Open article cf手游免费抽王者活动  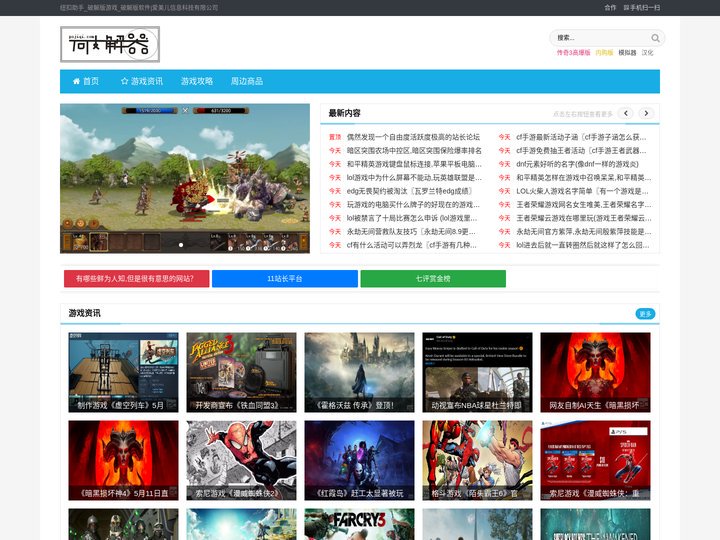[581, 151]
